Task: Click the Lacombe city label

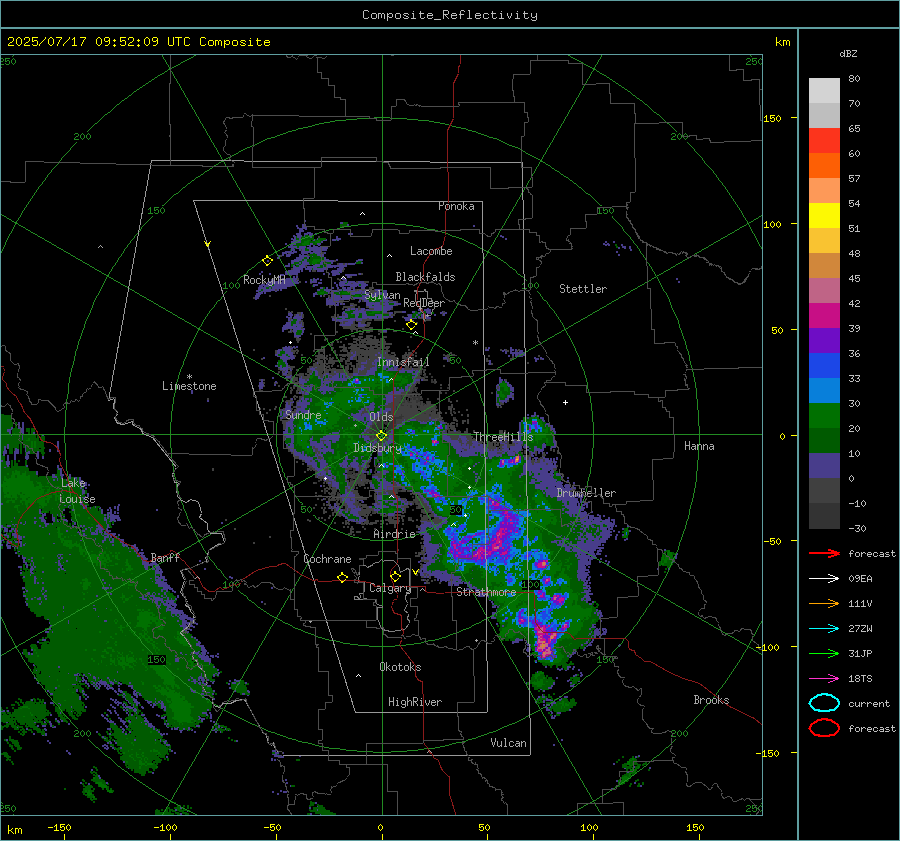Action: tap(431, 251)
